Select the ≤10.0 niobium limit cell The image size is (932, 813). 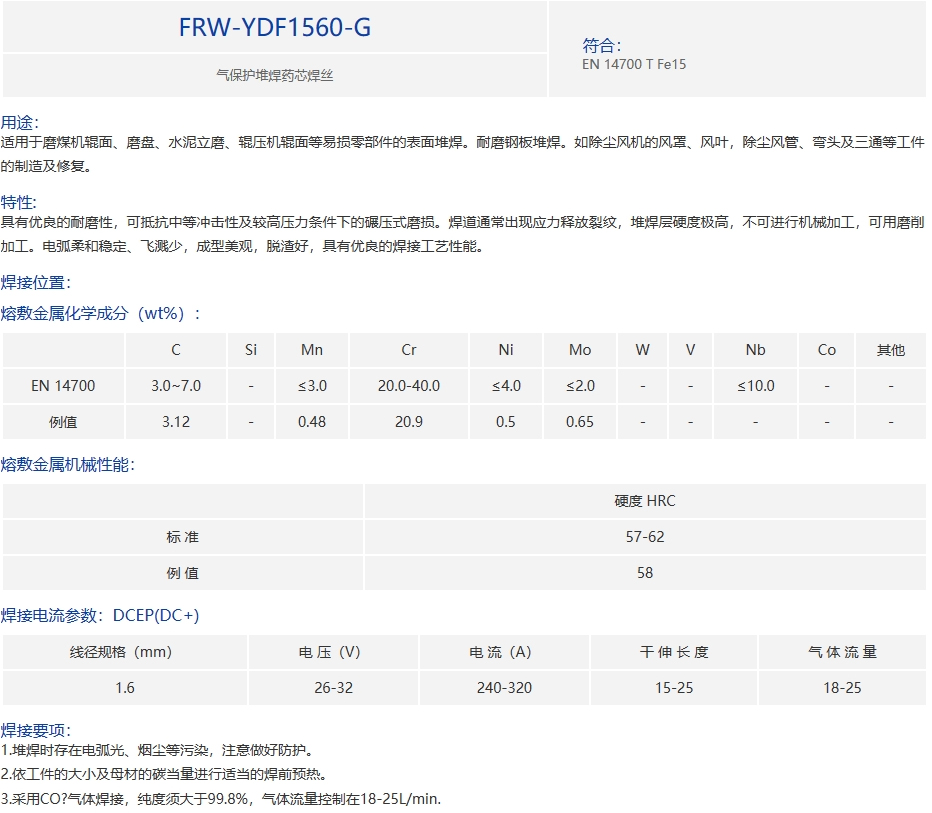(x=756, y=386)
